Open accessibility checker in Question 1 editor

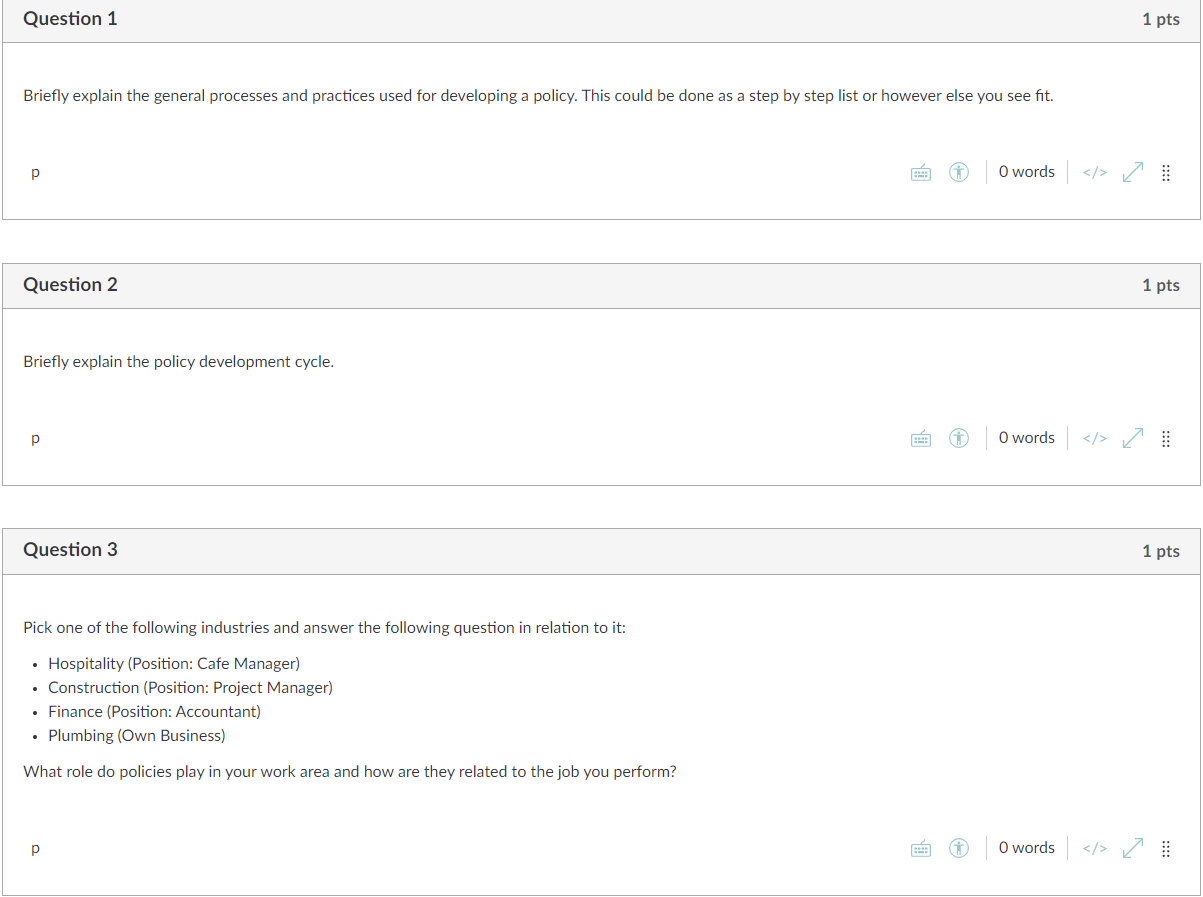(959, 173)
